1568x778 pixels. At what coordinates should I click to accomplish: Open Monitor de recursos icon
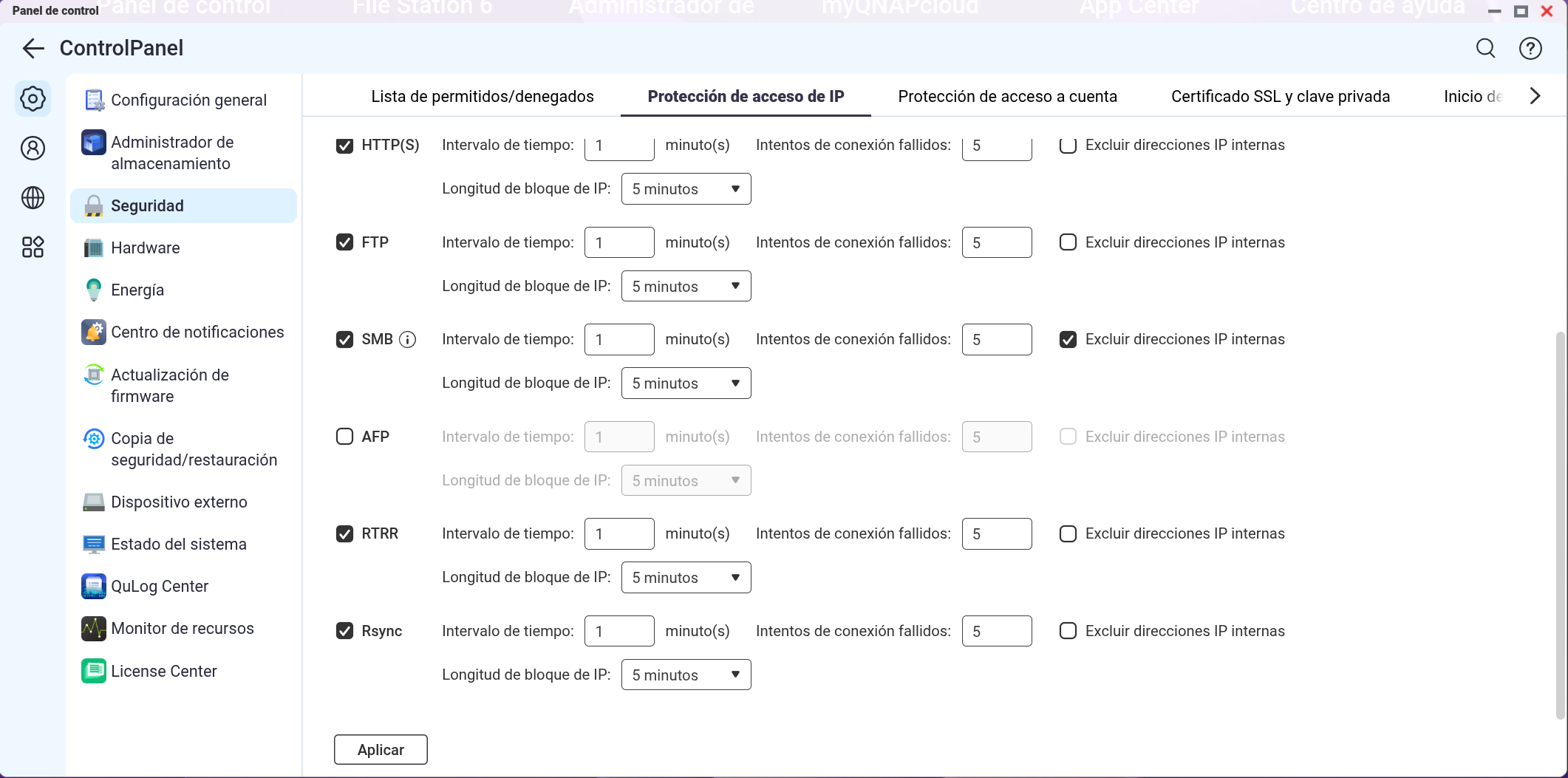coord(94,629)
